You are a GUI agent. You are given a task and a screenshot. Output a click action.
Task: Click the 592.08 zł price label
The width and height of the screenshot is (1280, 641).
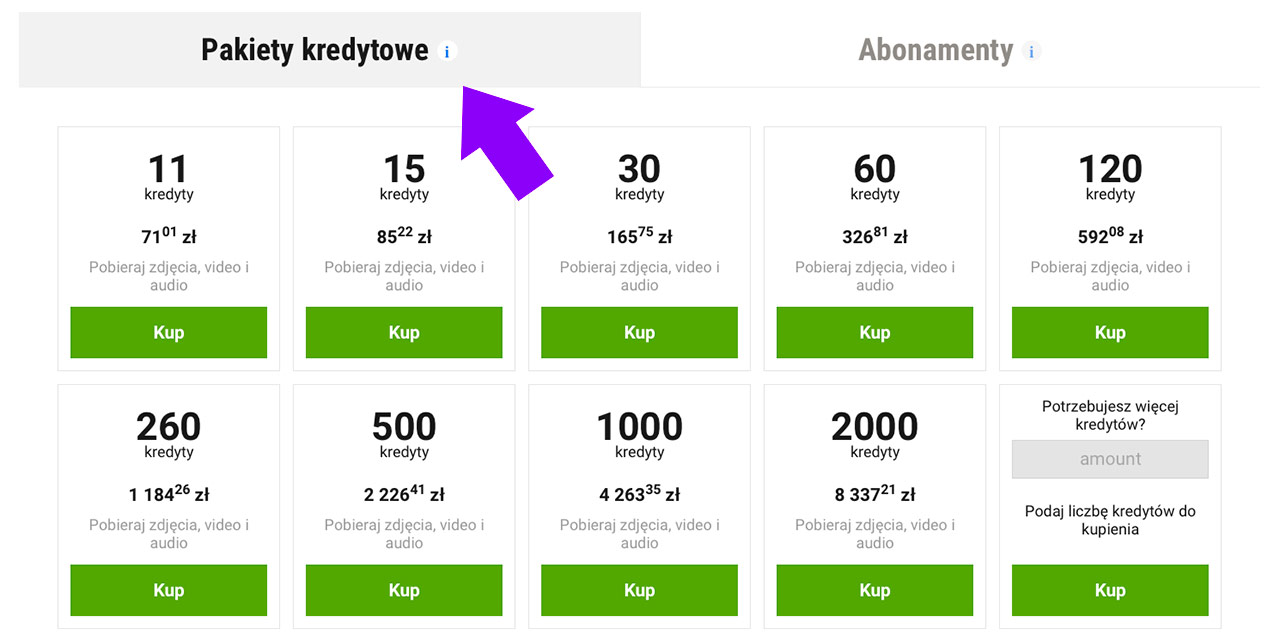coord(1110,237)
